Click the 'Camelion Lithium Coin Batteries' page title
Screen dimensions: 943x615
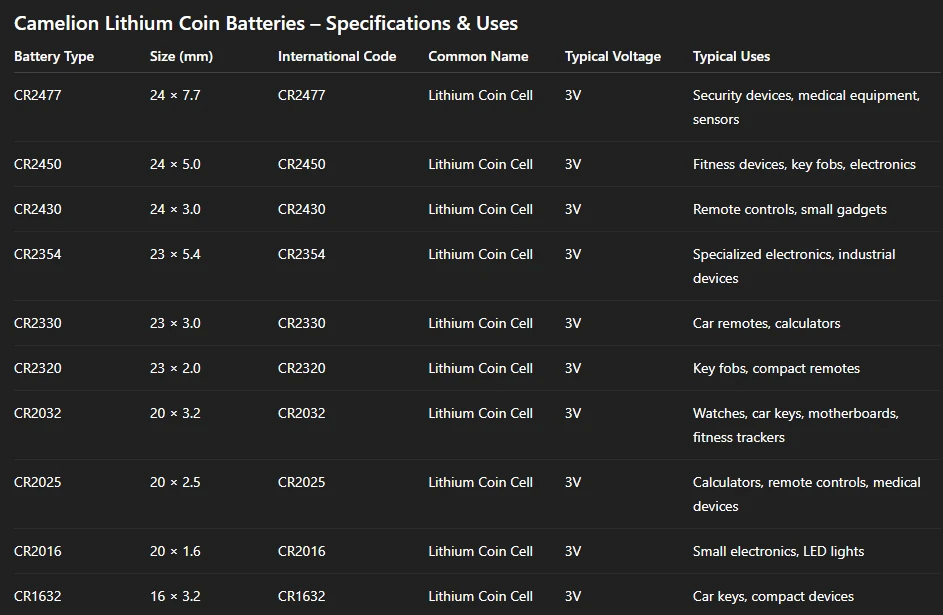265,23
